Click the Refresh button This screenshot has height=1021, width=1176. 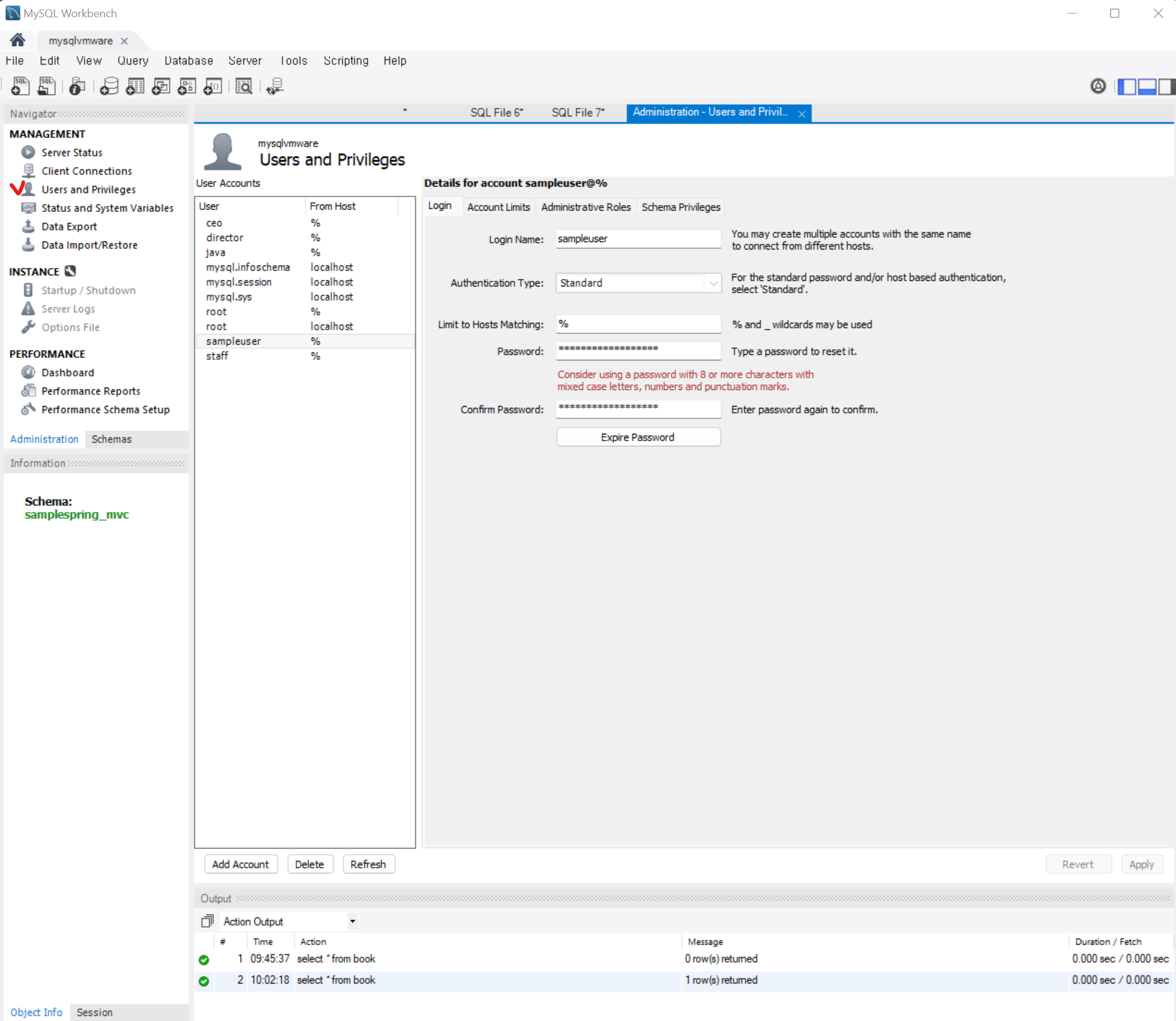click(368, 864)
